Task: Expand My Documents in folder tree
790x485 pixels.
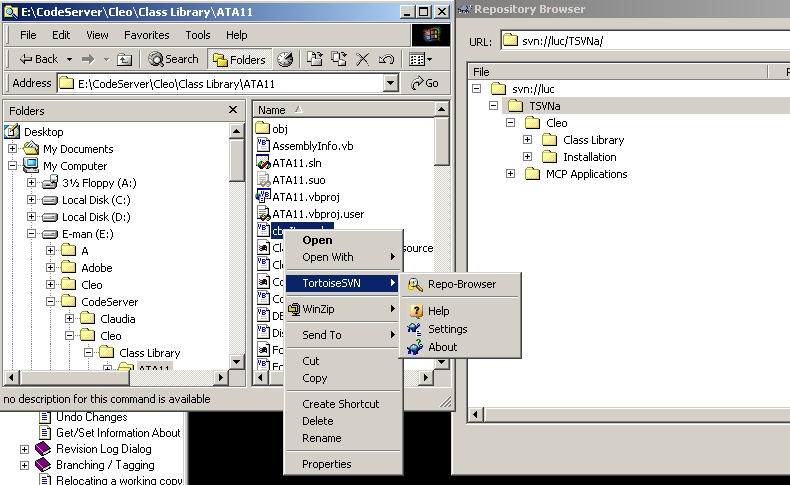Action: [x=13, y=149]
